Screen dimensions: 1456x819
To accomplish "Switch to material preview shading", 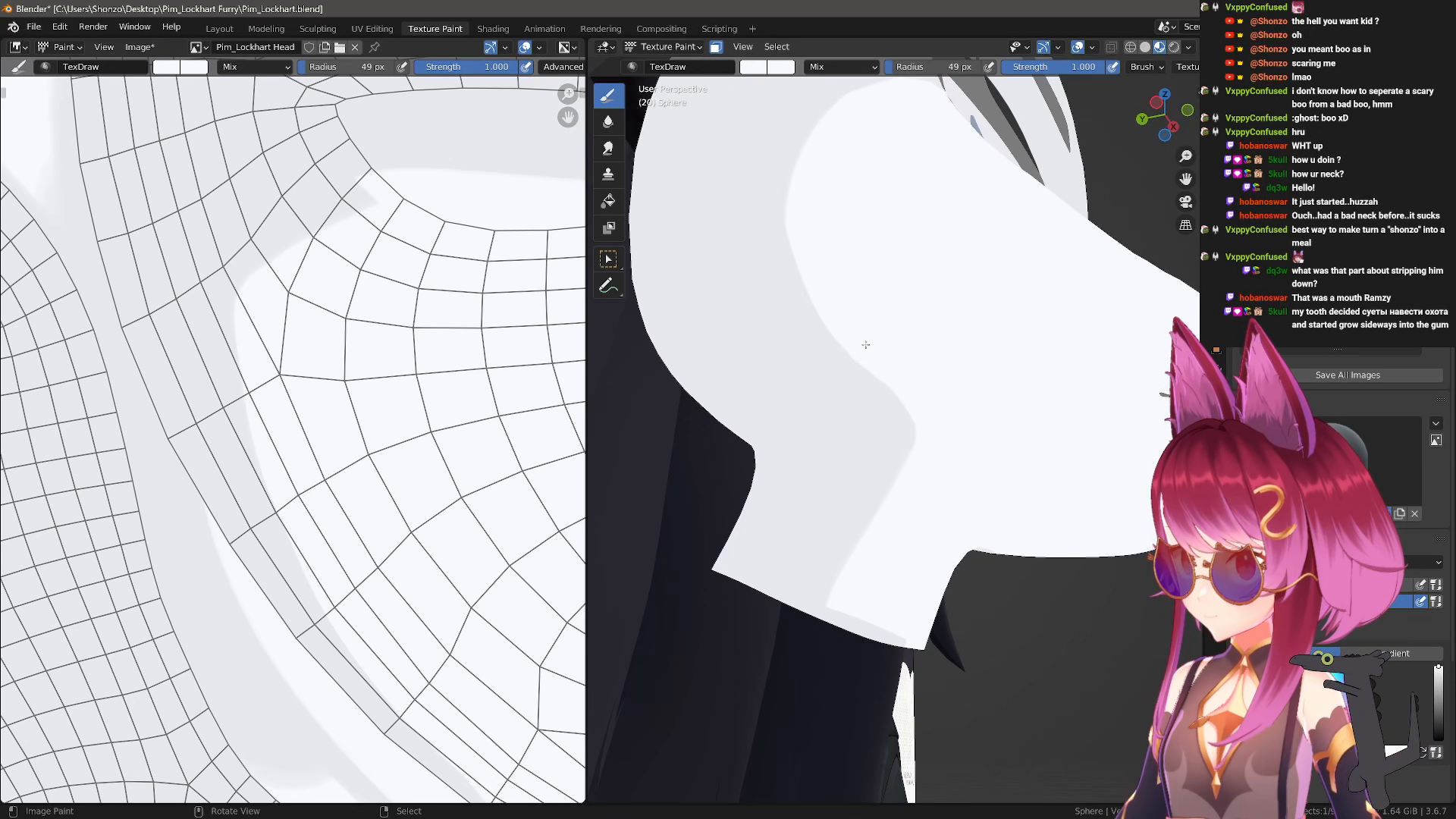I will pos(1159,47).
